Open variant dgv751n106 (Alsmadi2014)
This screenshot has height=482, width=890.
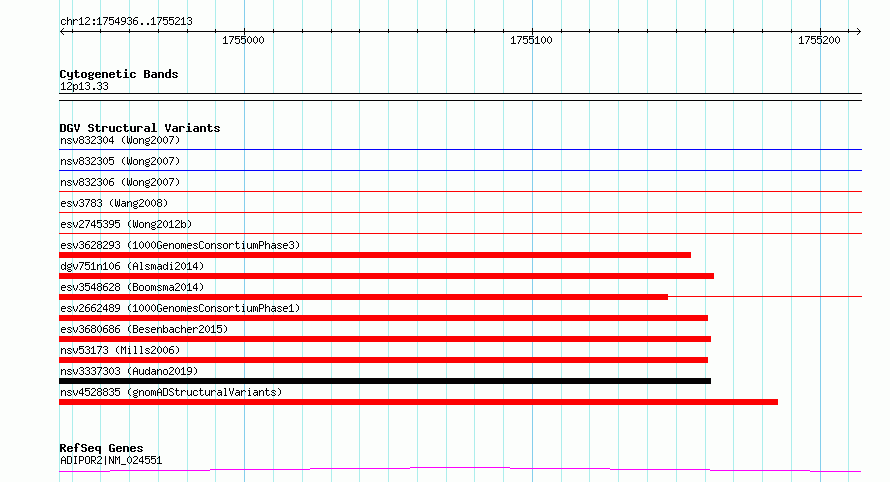point(132,266)
